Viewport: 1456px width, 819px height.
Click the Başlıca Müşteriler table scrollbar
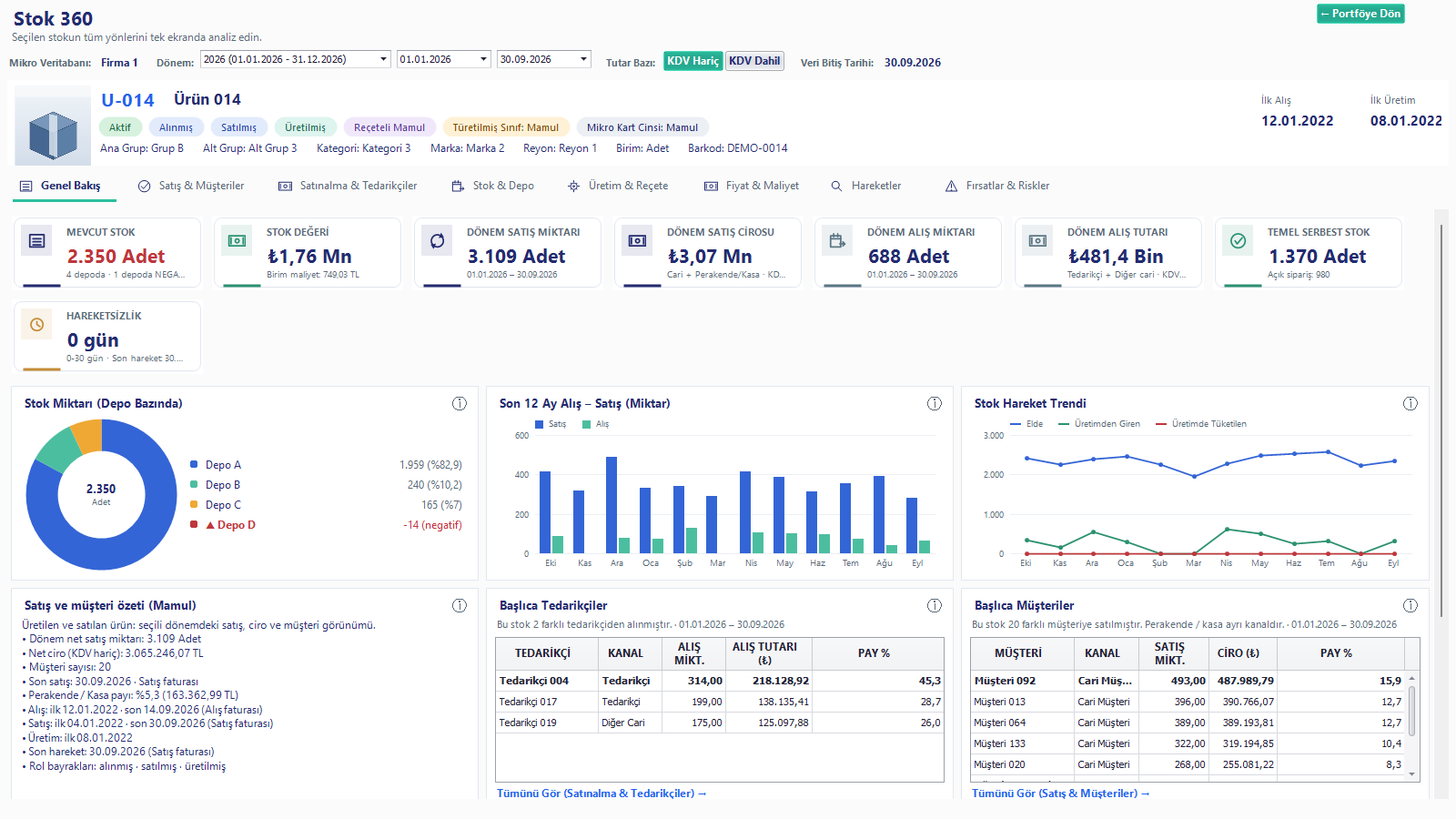pyautogui.click(x=1412, y=725)
